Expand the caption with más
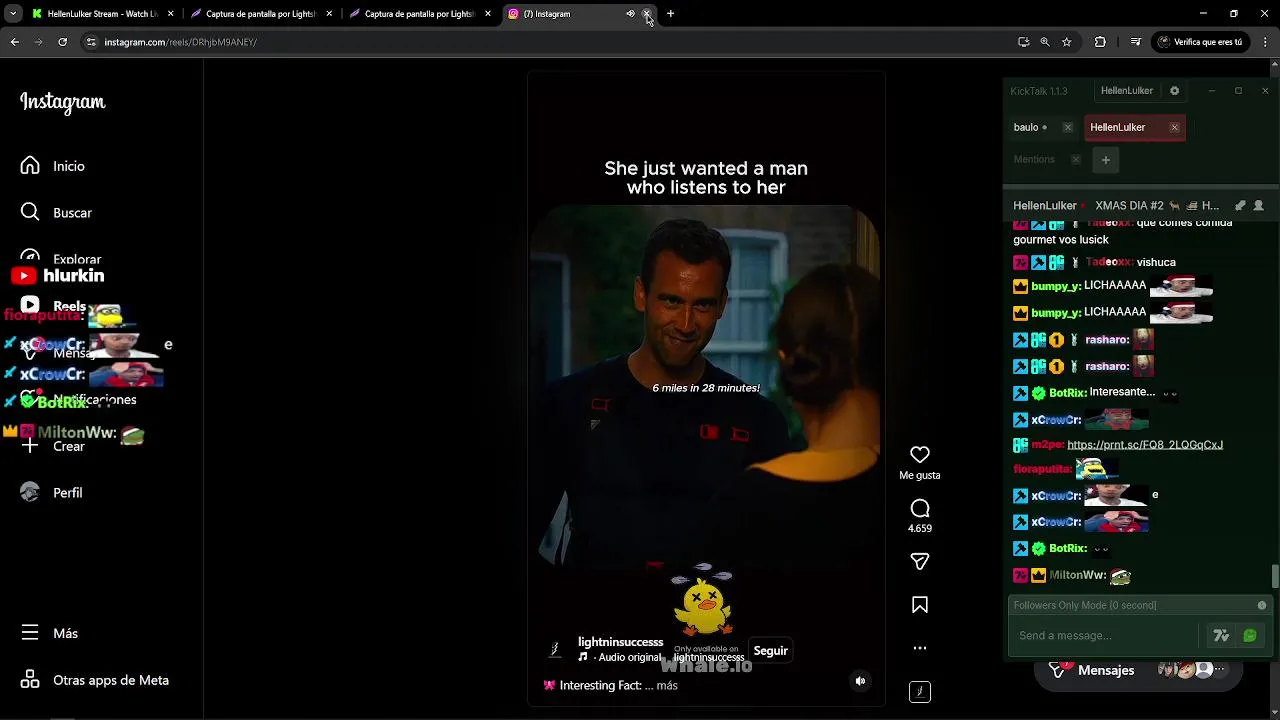 pyautogui.click(x=667, y=686)
